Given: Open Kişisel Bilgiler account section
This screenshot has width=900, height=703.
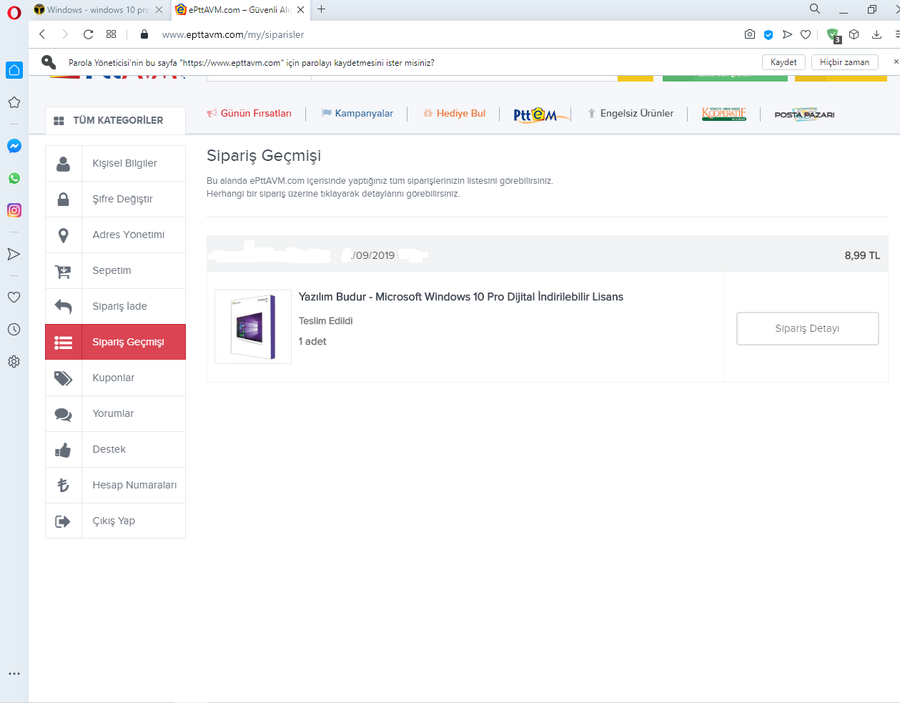Looking at the screenshot, I should [x=115, y=164].
